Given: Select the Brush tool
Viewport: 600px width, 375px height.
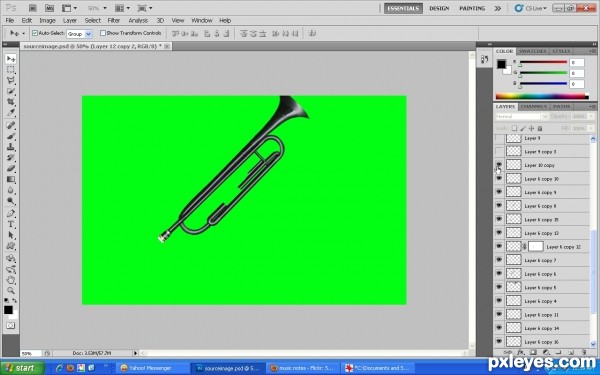Looking at the screenshot, I should pyautogui.click(x=11, y=136).
